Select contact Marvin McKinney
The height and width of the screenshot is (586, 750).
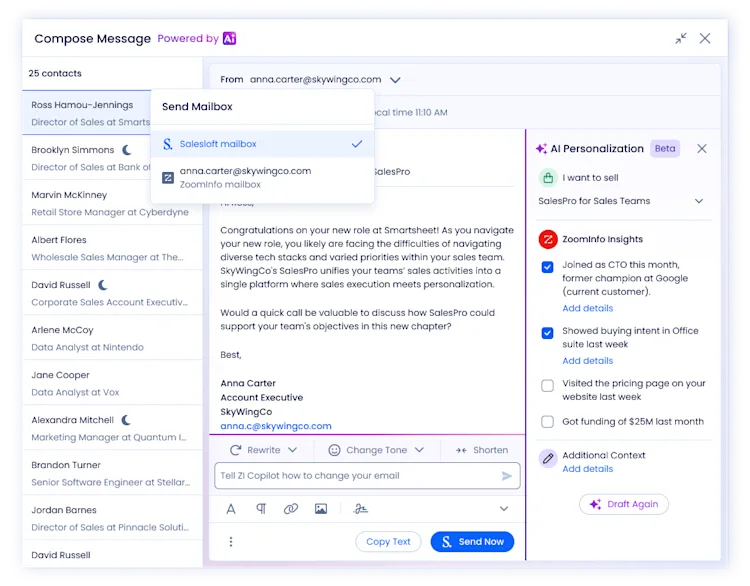[x=112, y=203]
